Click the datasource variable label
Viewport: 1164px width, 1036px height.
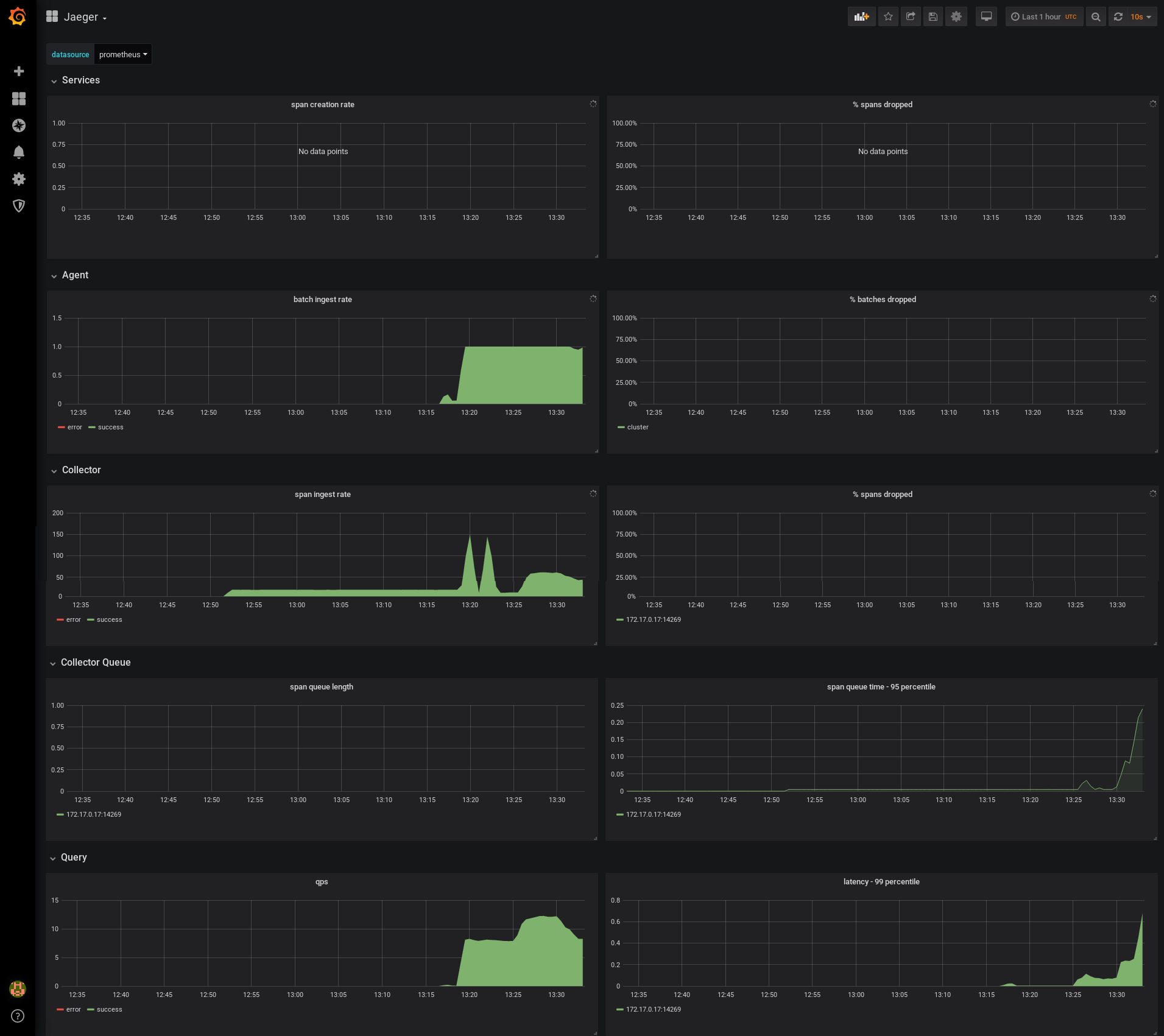[x=71, y=54]
